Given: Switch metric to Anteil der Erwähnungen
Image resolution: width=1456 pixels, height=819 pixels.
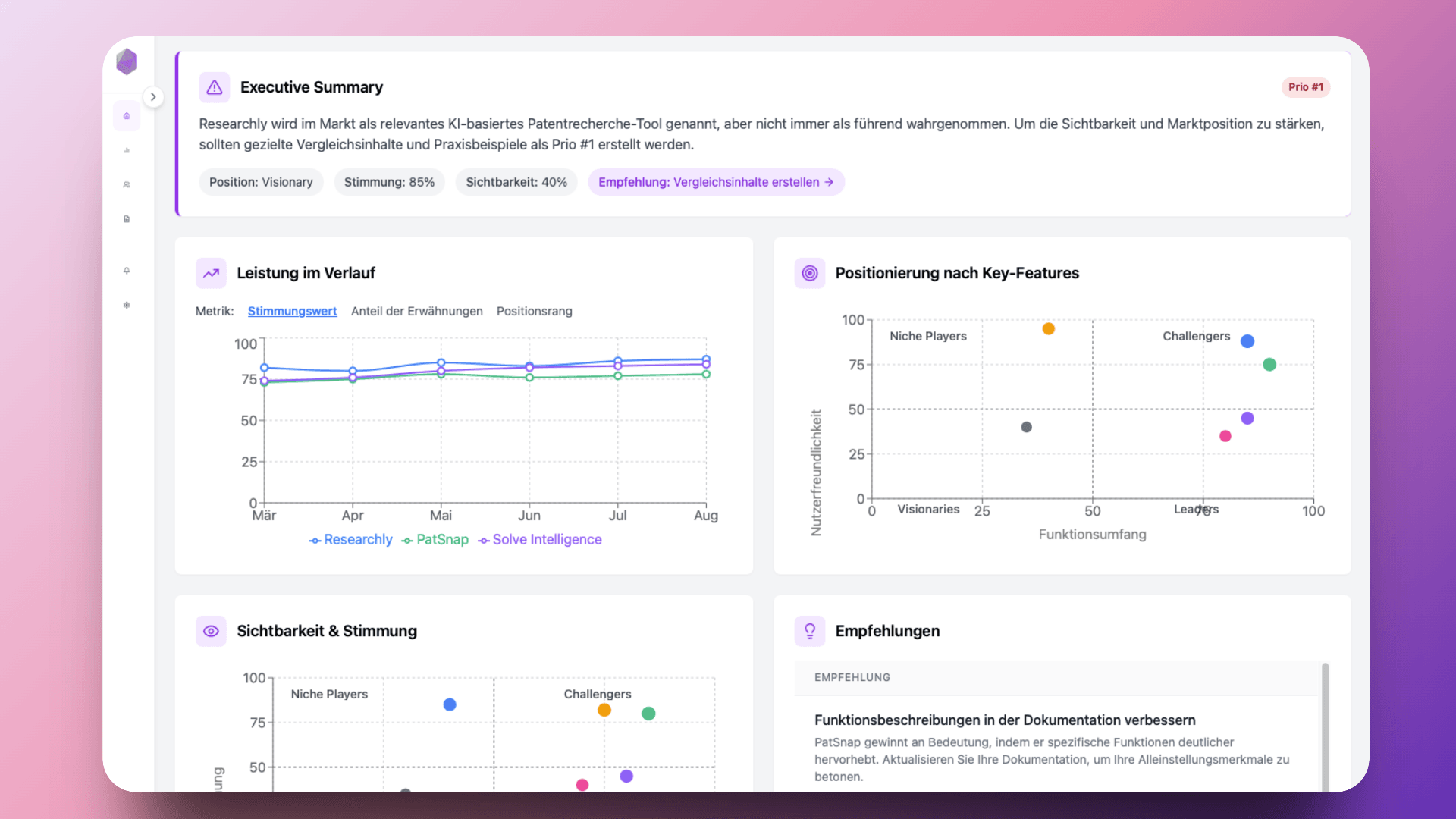Looking at the screenshot, I should click(416, 311).
